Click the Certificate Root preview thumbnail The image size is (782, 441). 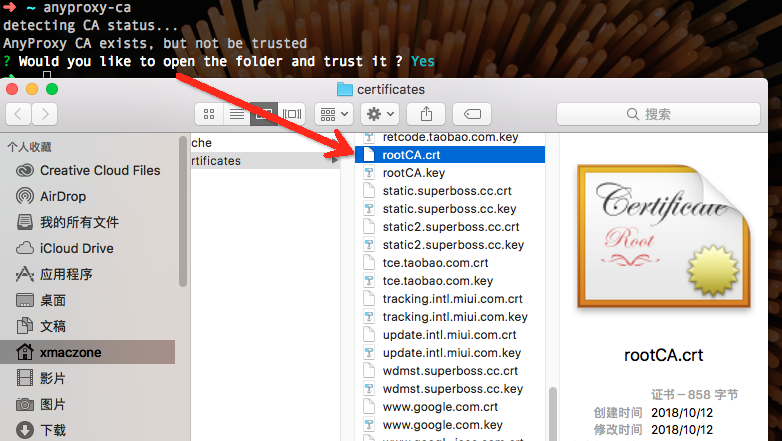(x=664, y=236)
